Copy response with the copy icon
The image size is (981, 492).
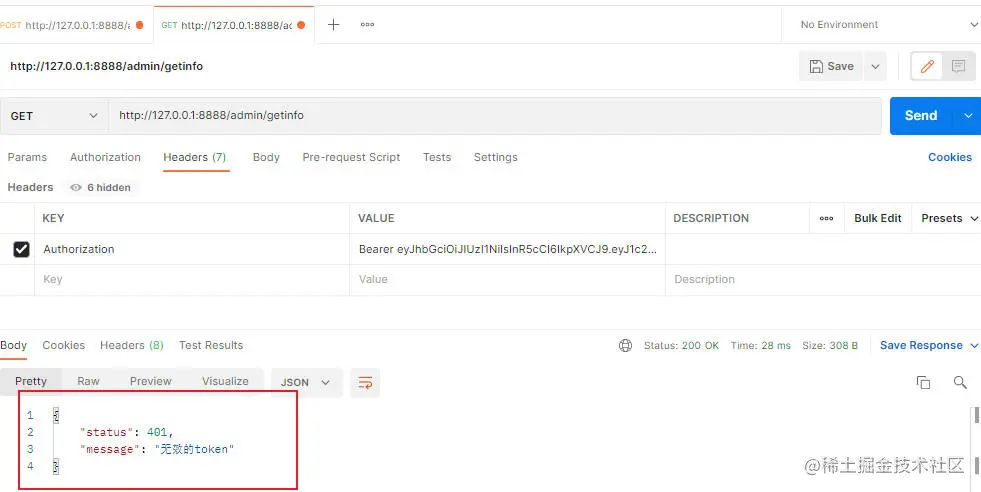point(923,382)
